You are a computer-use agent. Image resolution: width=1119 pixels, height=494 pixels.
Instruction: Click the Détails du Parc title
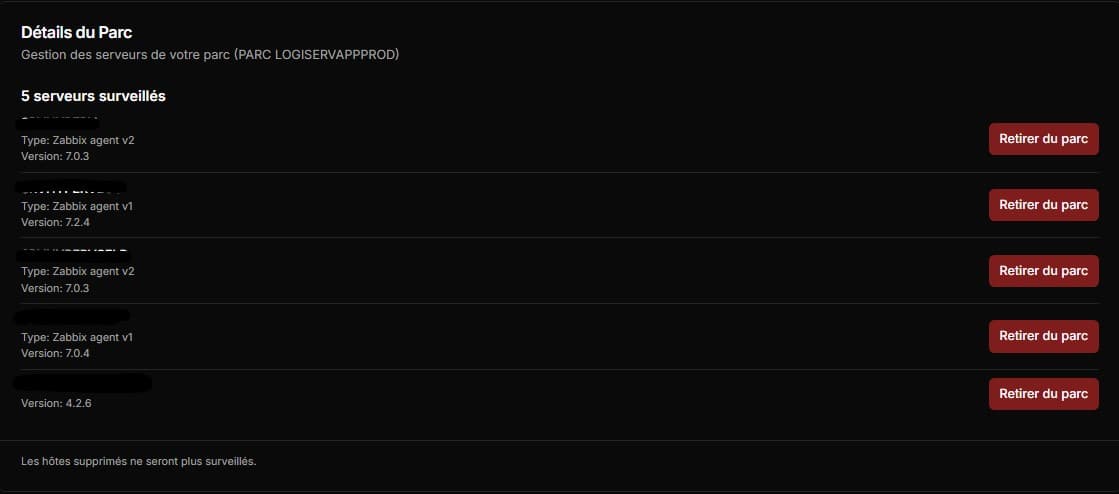[77, 33]
